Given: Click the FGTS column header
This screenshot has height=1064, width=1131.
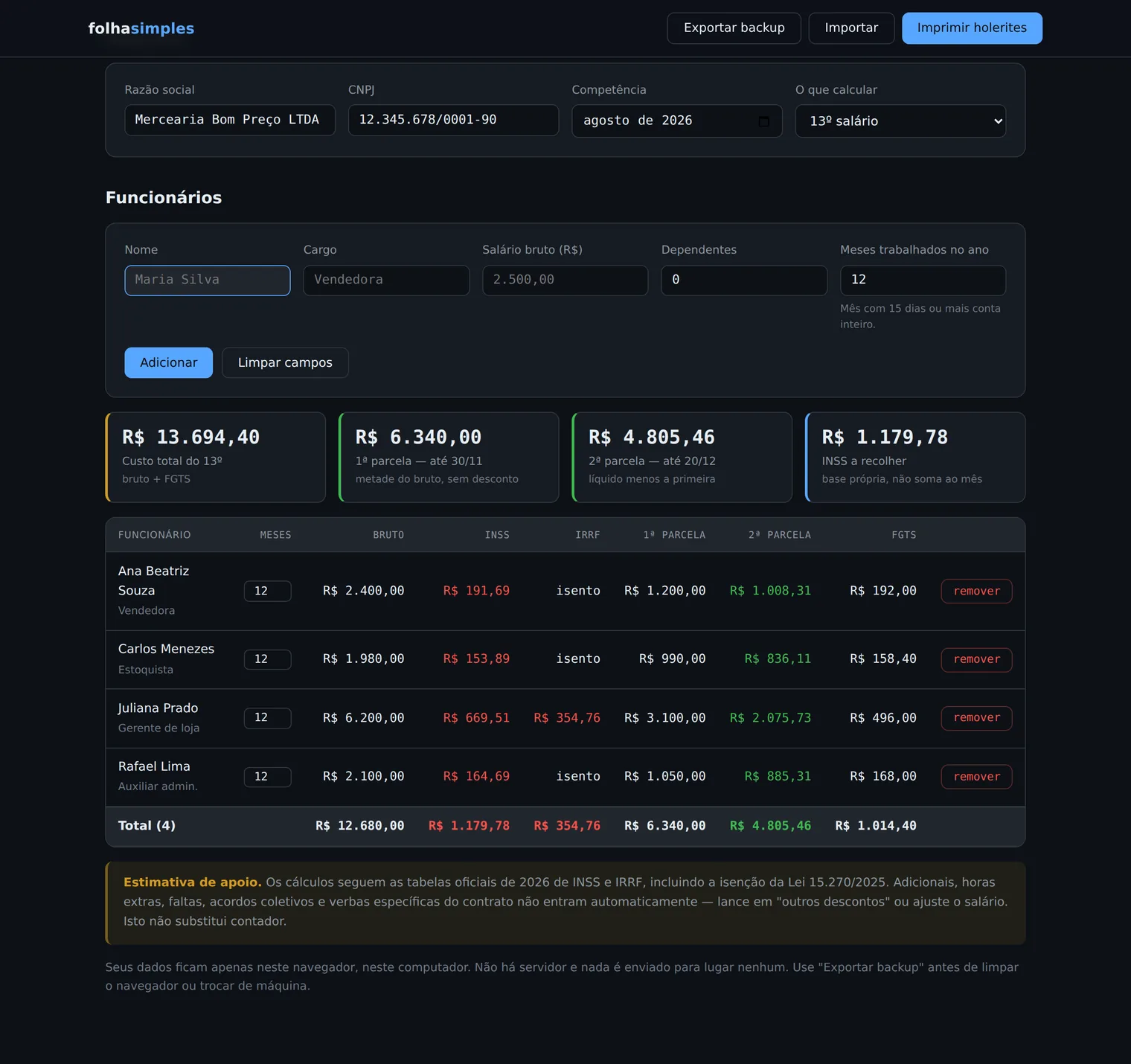Looking at the screenshot, I should (904, 535).
